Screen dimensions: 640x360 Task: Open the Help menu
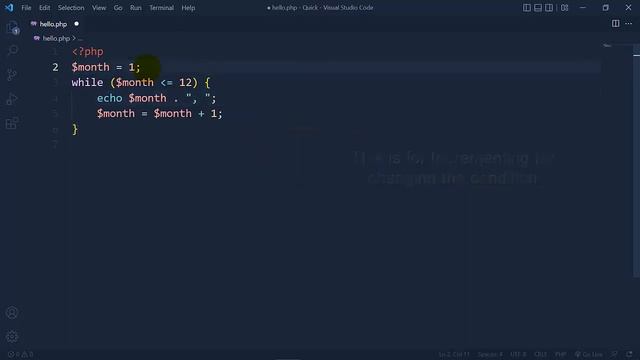point(188,8)
